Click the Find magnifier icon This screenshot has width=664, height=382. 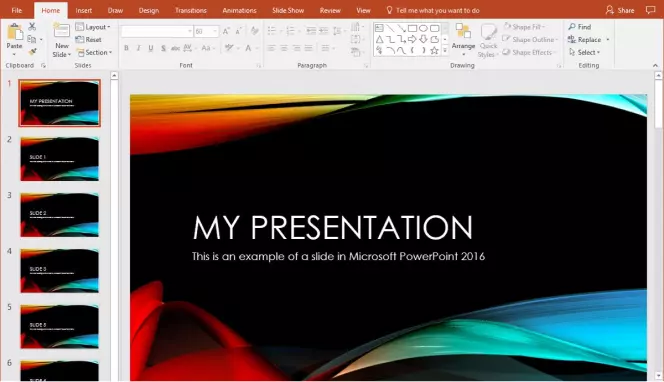tap(572, 27)
